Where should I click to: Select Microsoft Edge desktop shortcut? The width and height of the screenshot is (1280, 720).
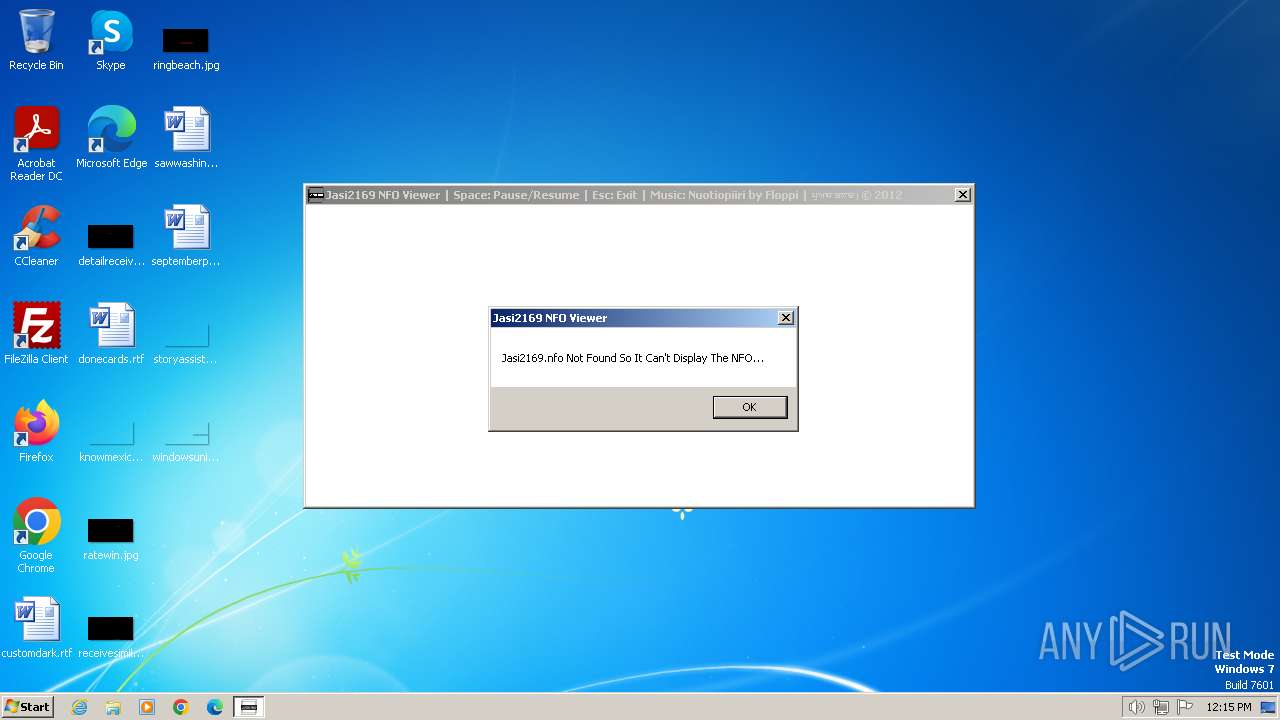[x=111, y=138]
